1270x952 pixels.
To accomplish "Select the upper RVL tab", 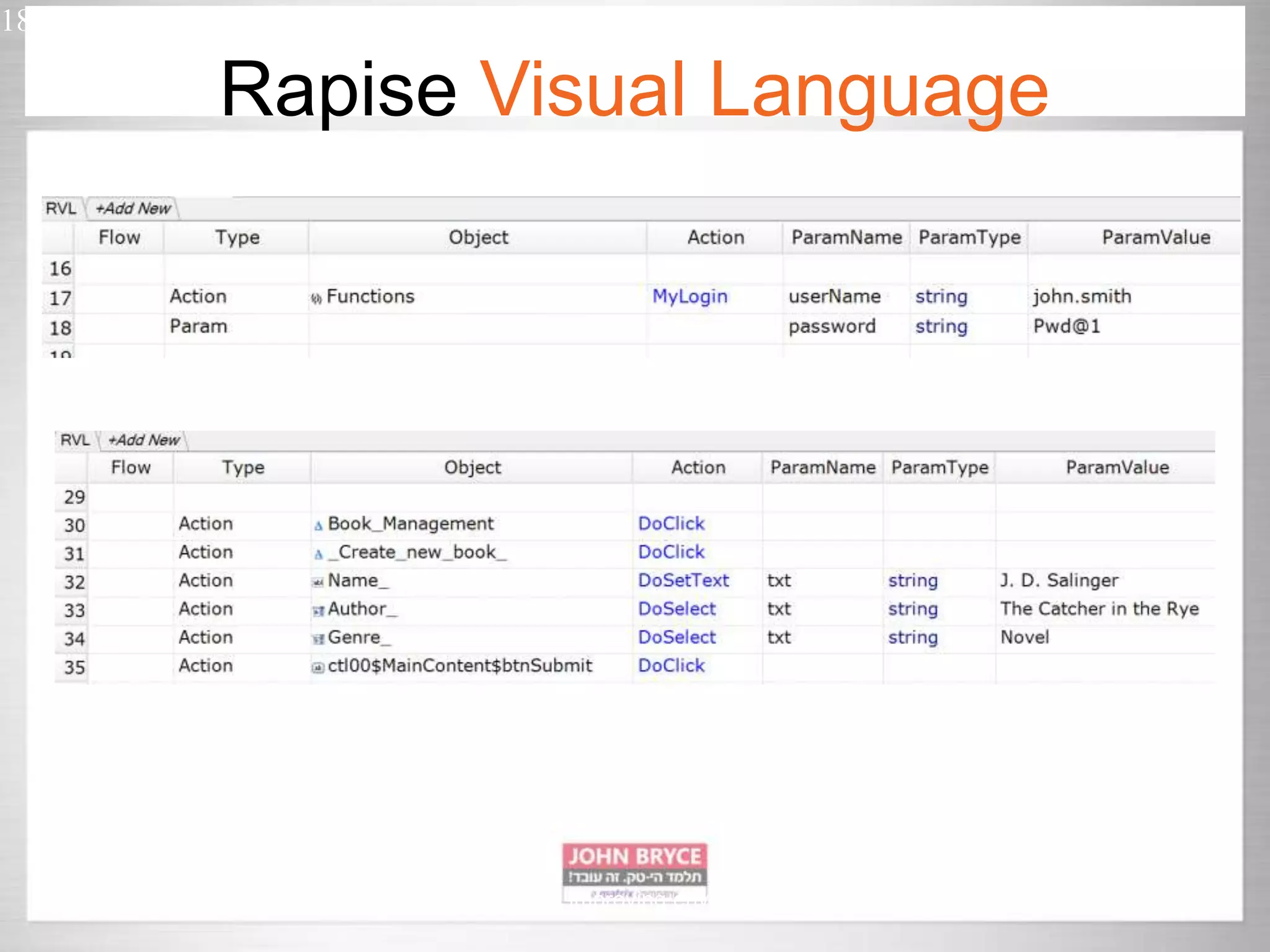I will (x=61, y=209).
